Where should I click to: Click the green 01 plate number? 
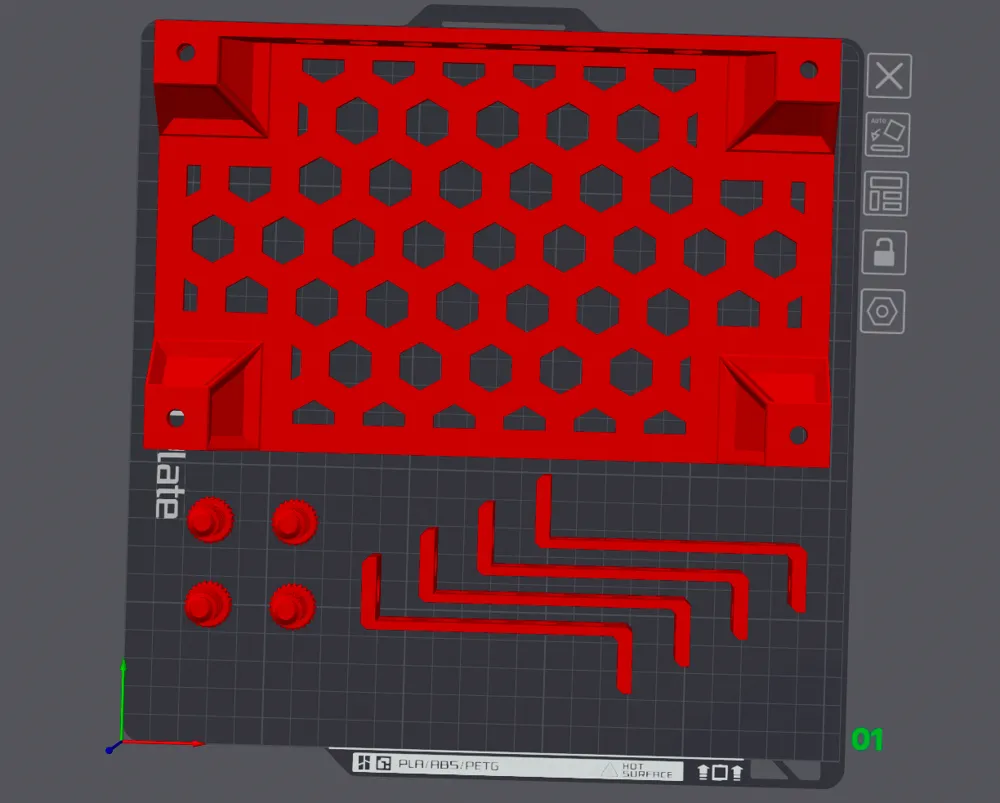pos(867,739)
